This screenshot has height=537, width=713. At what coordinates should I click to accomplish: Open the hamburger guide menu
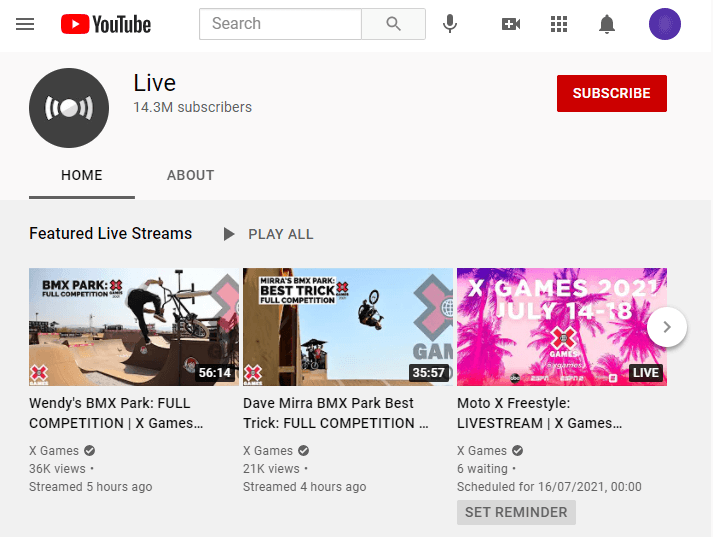25,24
